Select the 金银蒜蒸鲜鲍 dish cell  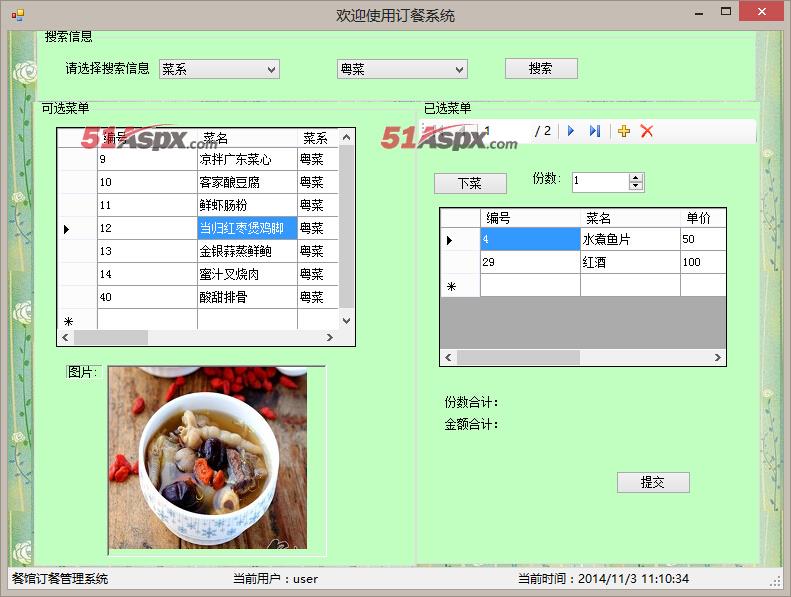coord(247,251)
